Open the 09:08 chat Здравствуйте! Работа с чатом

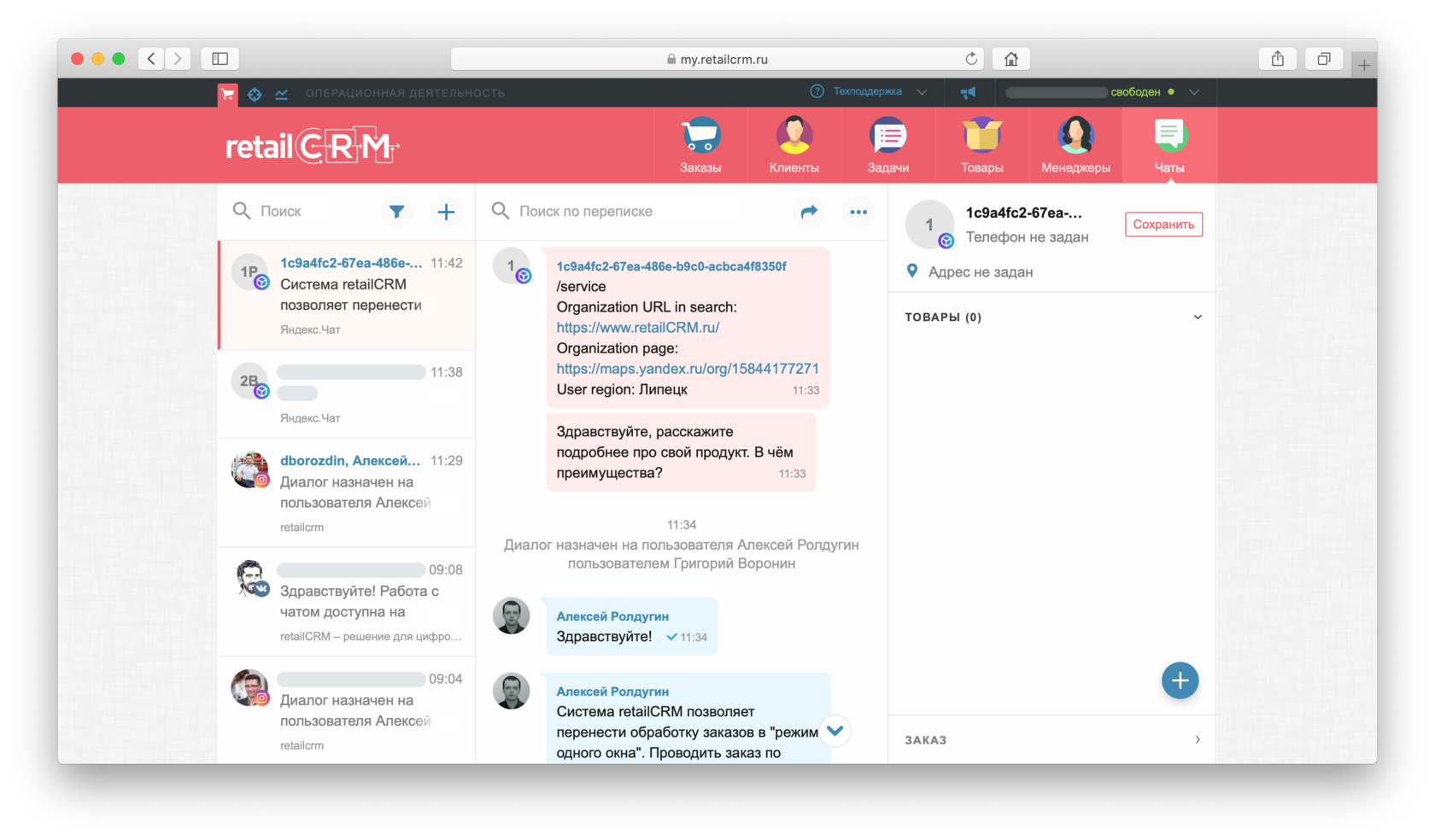(347, 602)
